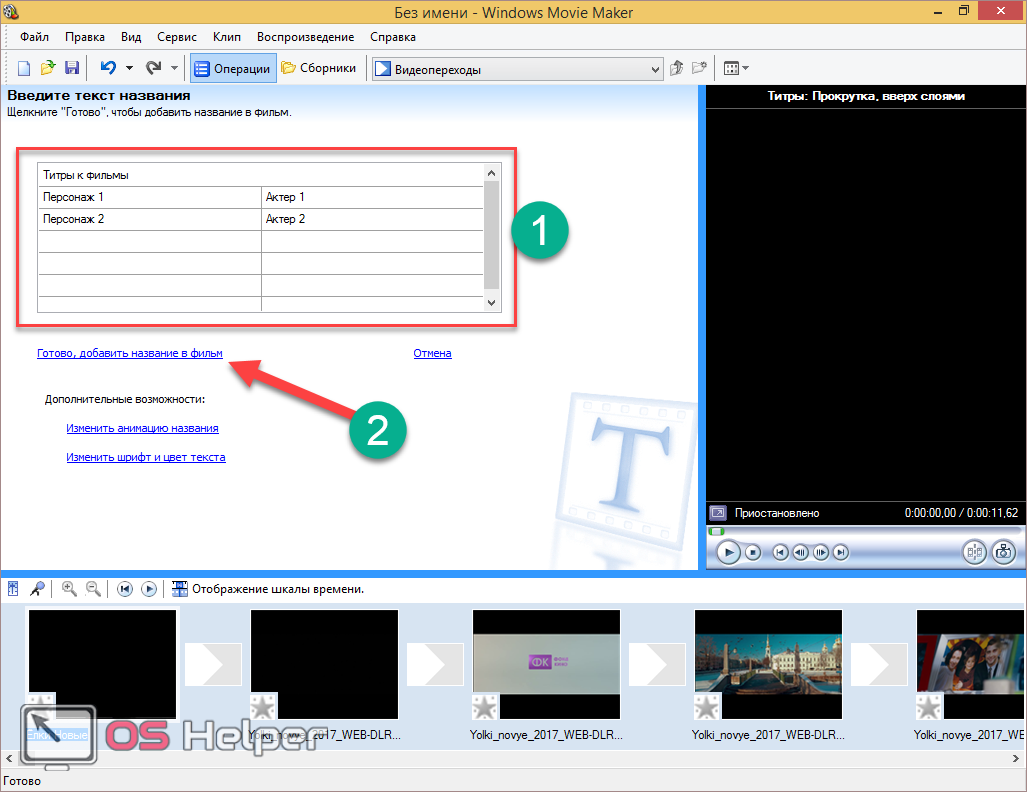Click the Save project icon in toolbar
This screenshot has width=1027, height=792.
[72, 69]
